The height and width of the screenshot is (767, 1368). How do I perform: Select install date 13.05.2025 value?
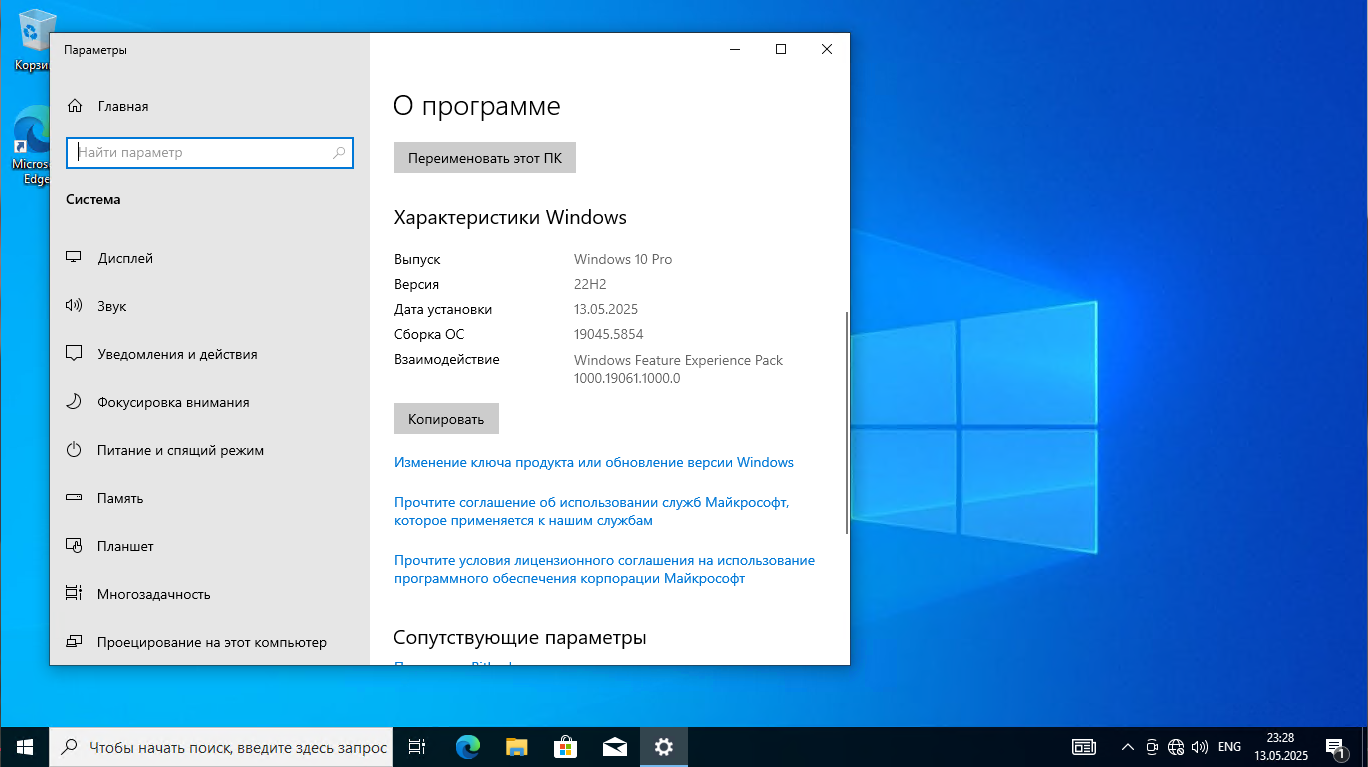tap(606, 309)
